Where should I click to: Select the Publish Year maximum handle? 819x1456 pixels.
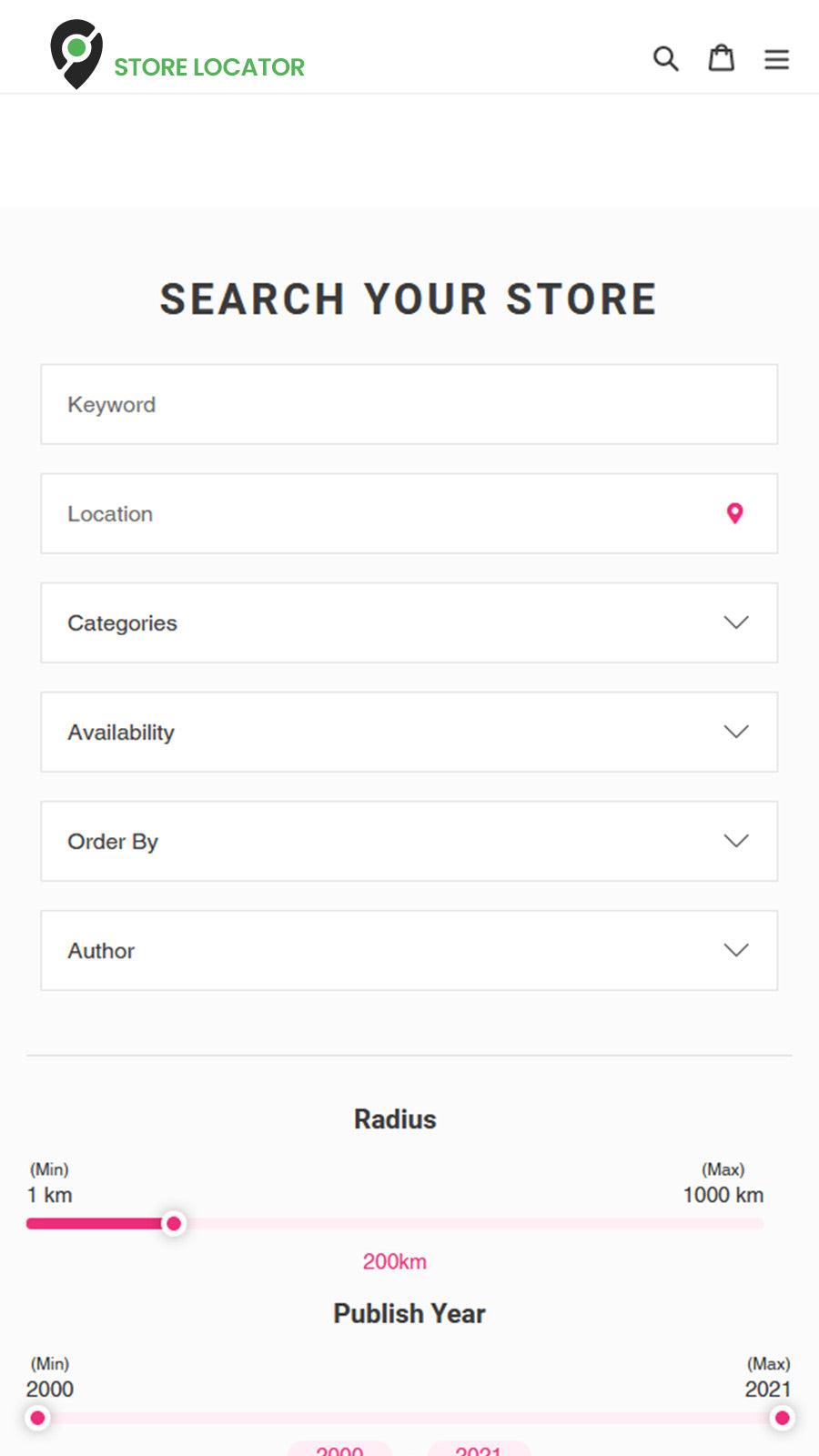(782, 1418)
